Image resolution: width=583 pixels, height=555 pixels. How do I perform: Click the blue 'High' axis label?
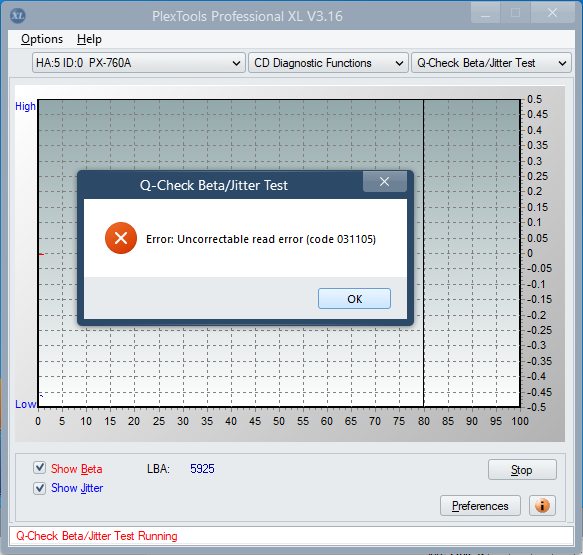coord(25,106)
